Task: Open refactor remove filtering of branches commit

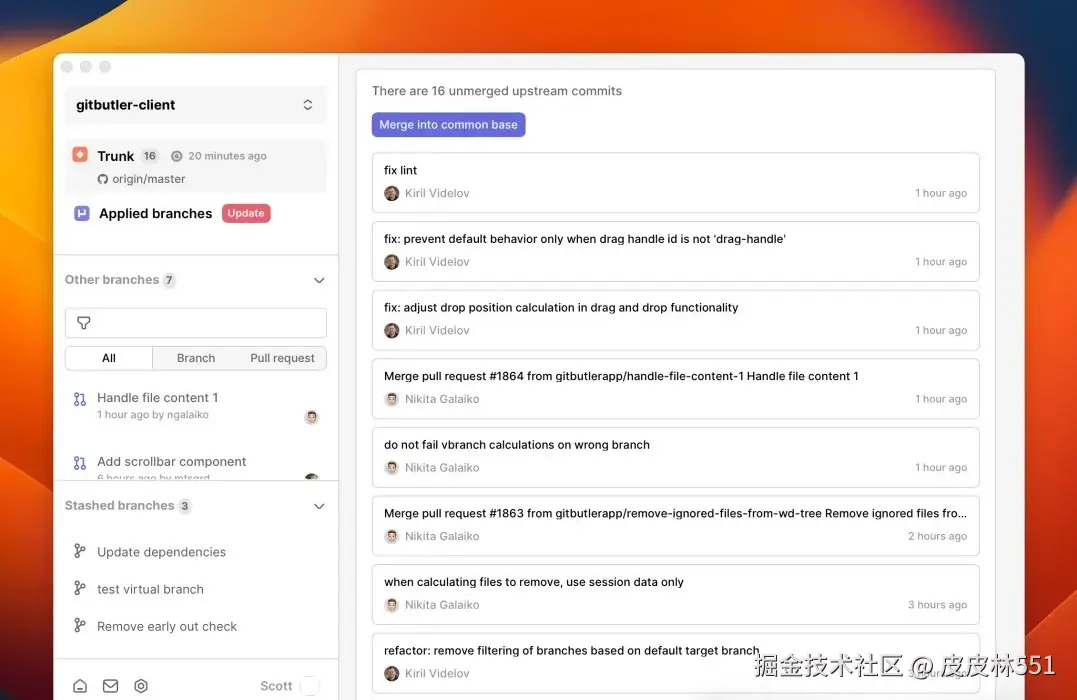Action: (676, 664)
